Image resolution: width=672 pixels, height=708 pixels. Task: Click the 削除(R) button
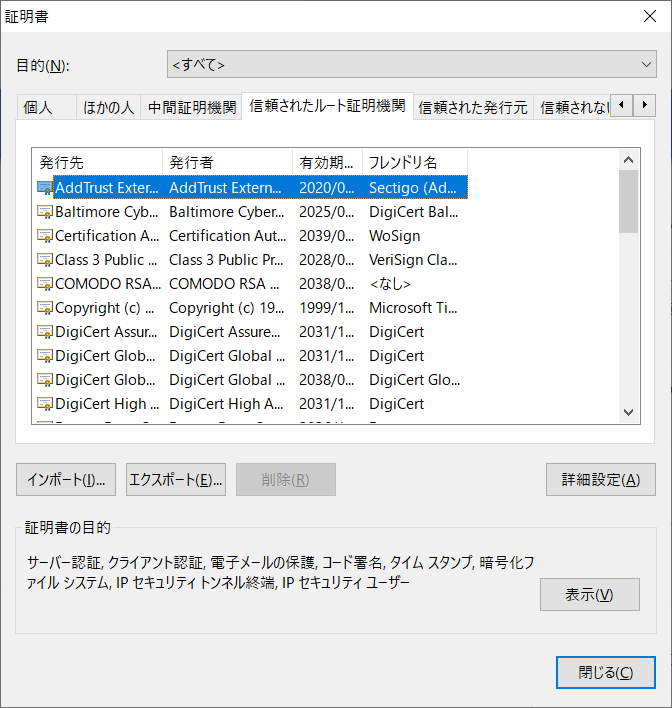(x=286, y=480)
